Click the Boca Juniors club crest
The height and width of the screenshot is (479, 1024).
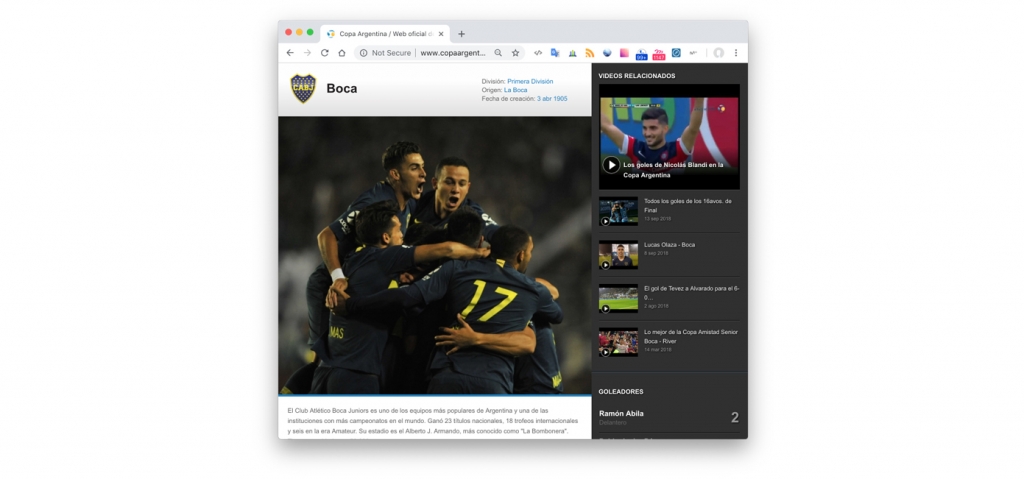point(303,88)
